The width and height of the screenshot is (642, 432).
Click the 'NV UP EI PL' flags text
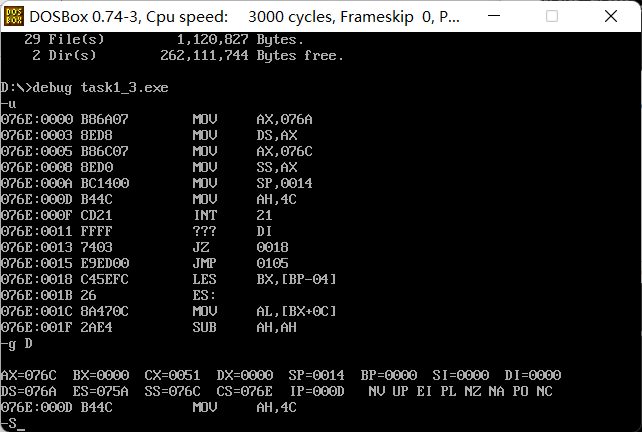(x=412, y=391)
